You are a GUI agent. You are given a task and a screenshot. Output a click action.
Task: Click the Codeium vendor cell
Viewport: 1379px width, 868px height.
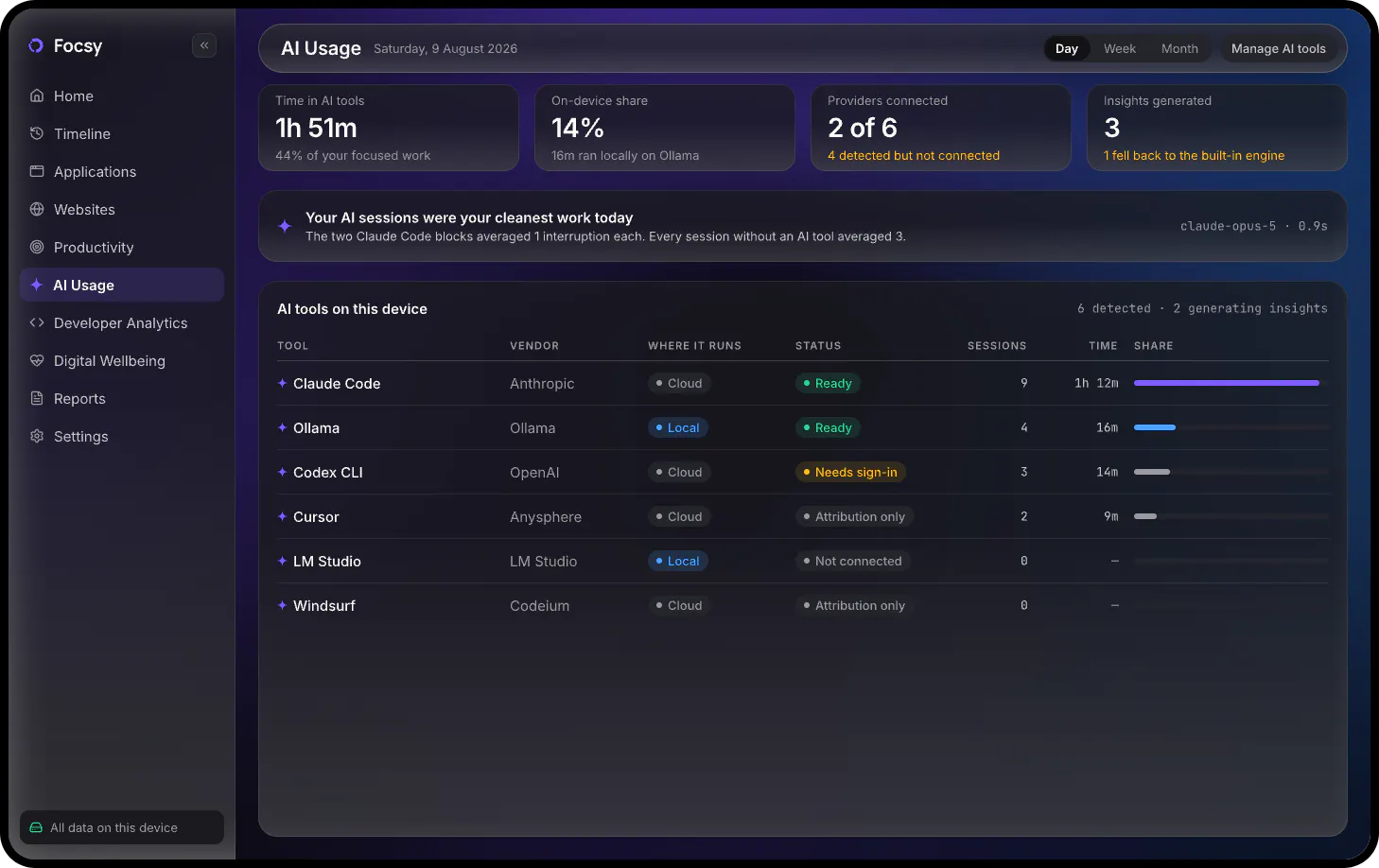pyautogui.click(x=539, y=605)
